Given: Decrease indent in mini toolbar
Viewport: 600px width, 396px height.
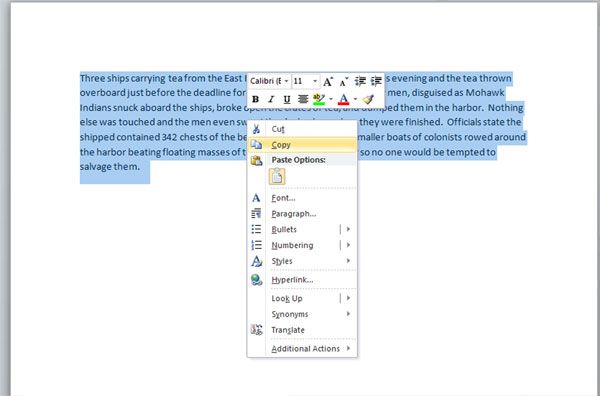Looking at the screenshot, I should (x=360, y=81).
